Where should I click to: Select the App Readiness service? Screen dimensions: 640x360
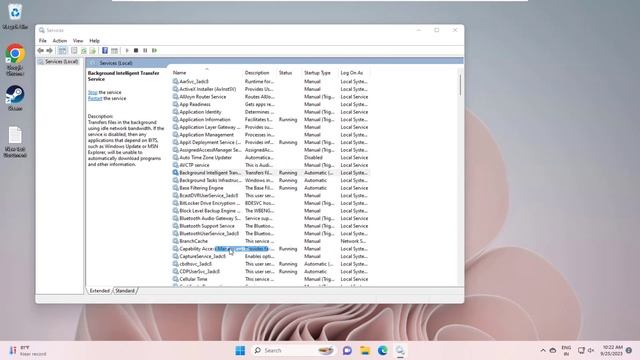270,104
